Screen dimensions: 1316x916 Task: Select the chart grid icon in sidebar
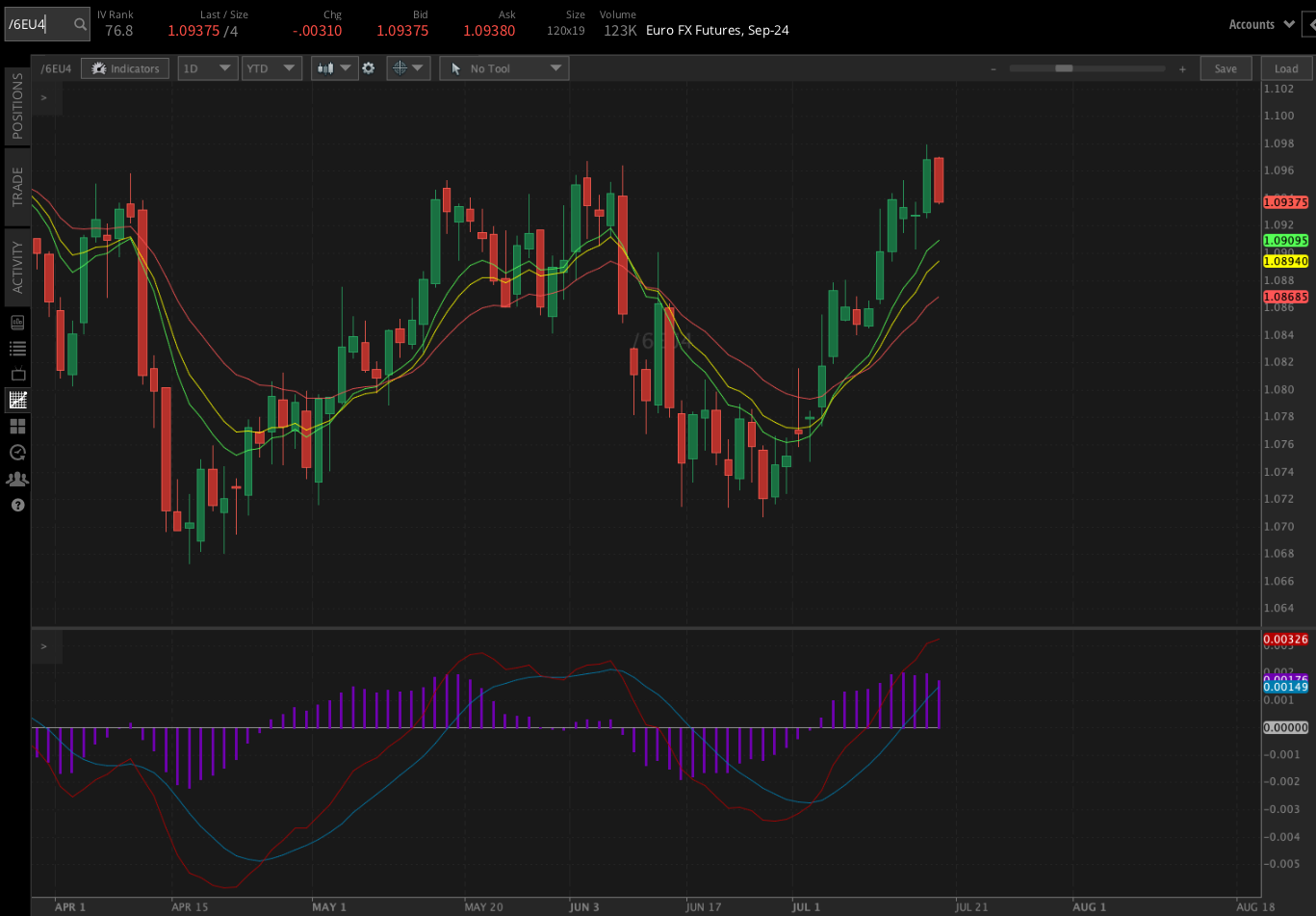point(17,400)
